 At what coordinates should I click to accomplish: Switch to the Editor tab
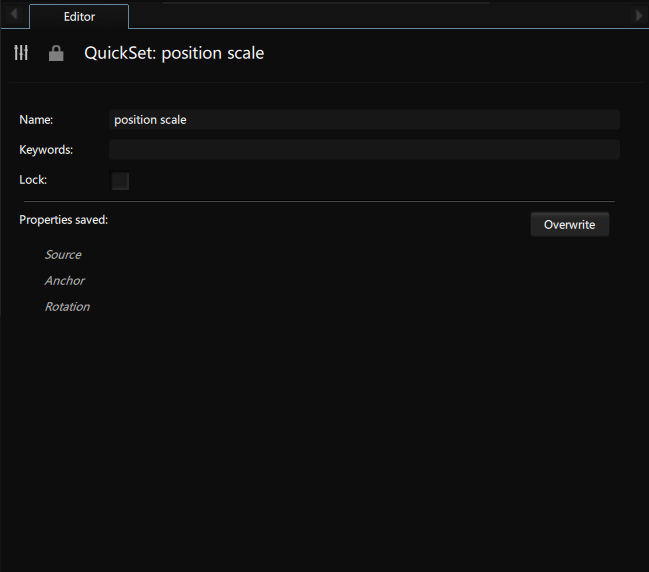click(79, 17)
